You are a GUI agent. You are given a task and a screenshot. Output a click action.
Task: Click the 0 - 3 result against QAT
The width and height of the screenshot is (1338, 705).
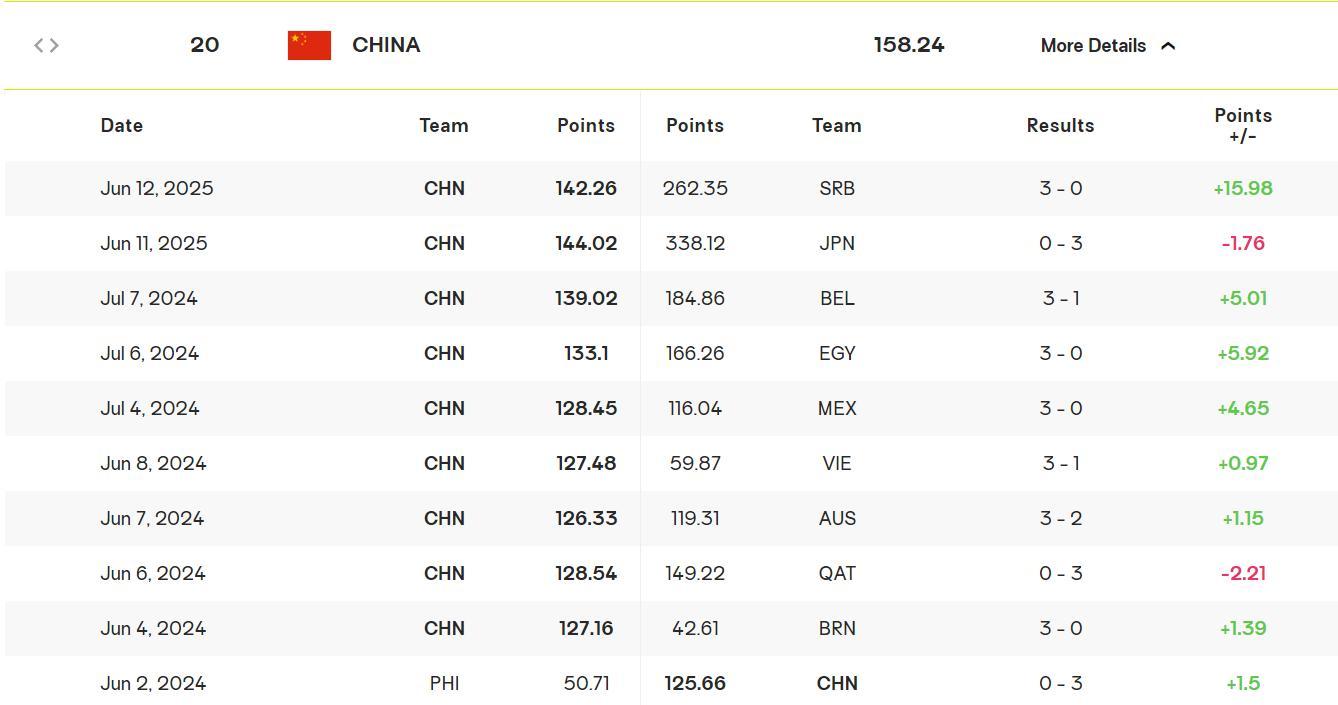1060,573
